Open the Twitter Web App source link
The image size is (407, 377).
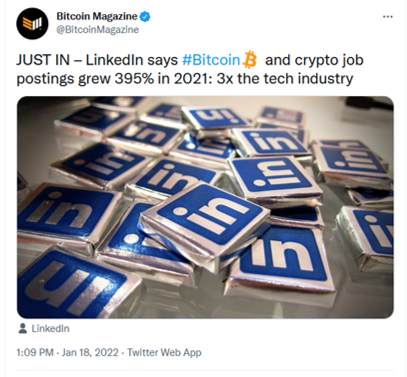pos(164,352)
